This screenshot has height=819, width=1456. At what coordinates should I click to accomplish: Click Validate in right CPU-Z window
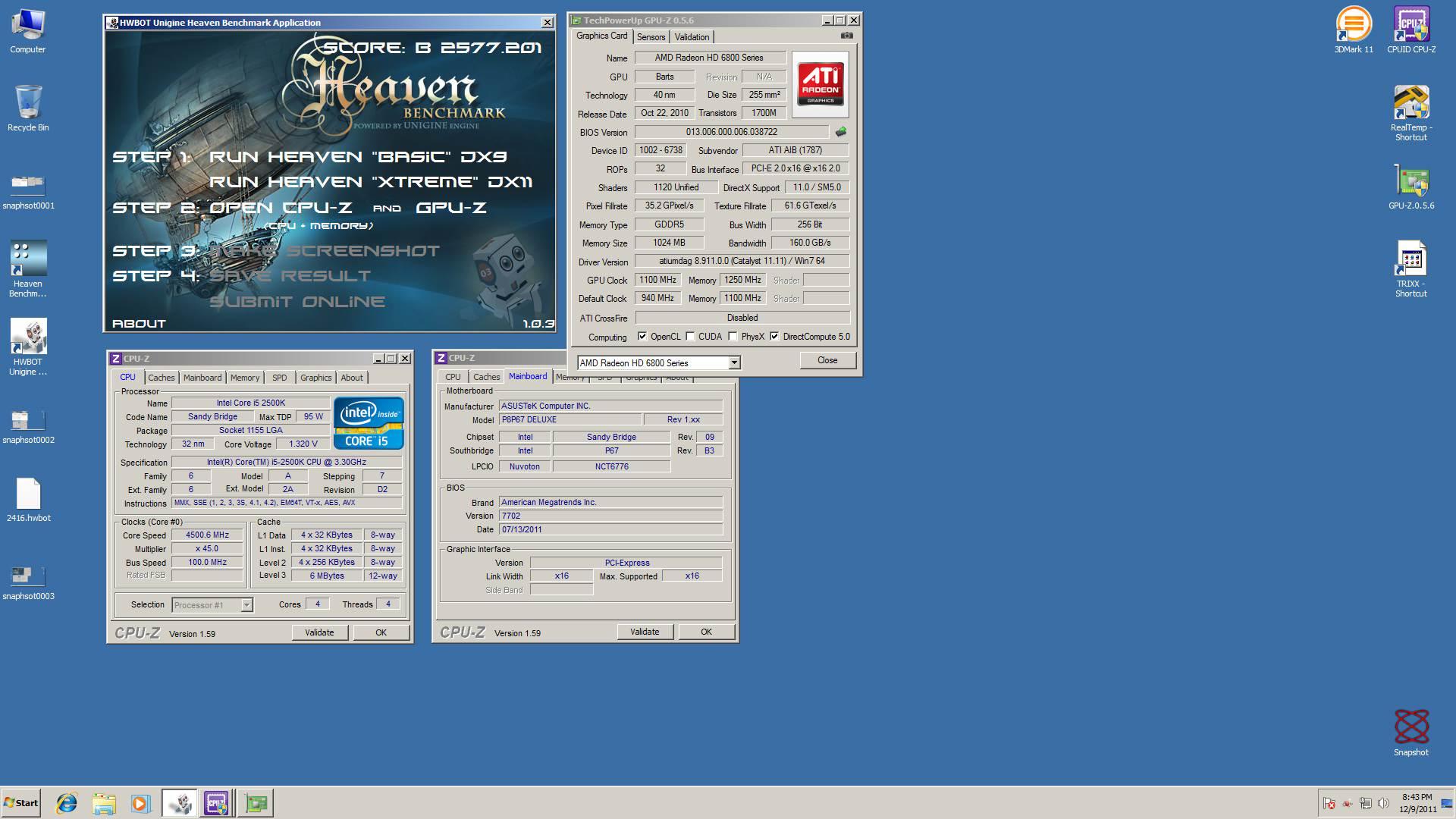645,632
